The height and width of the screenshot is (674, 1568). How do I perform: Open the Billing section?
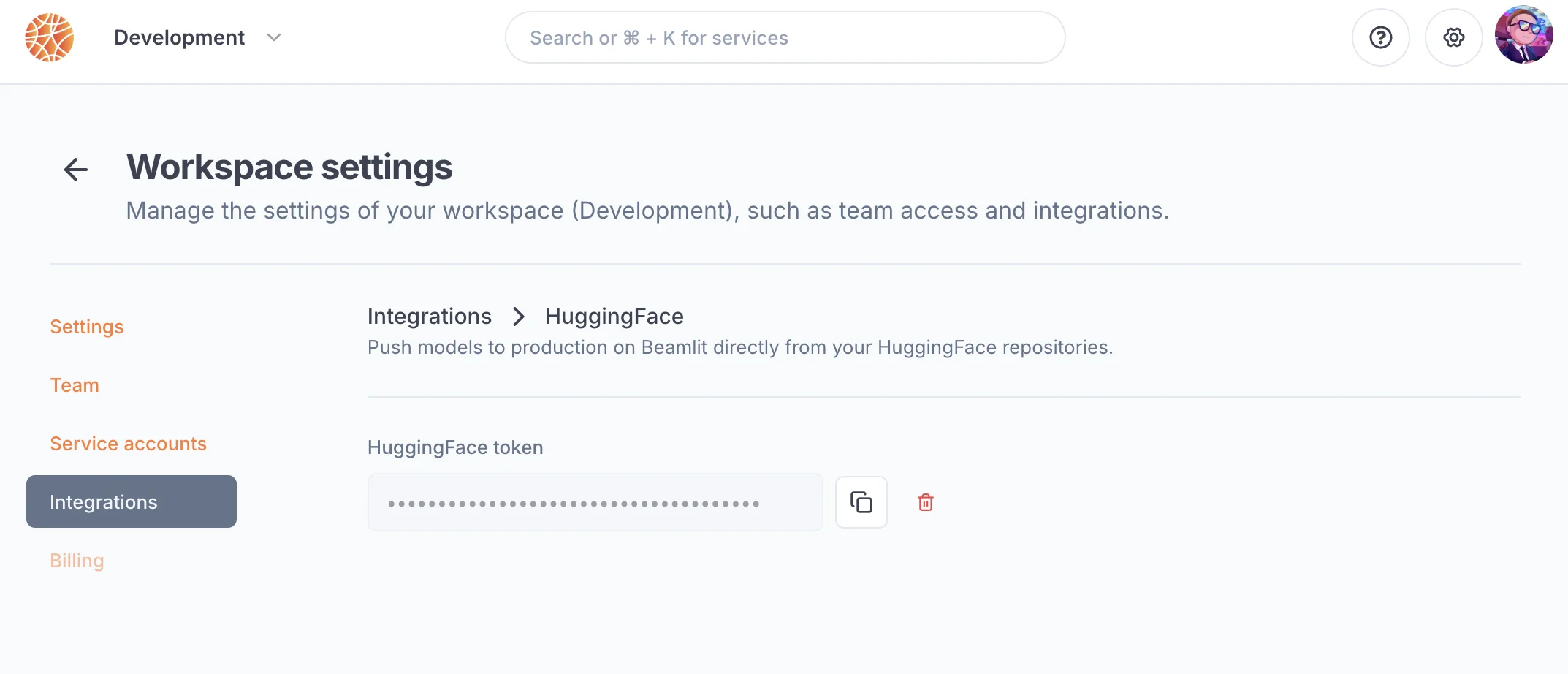coord(77,561)
